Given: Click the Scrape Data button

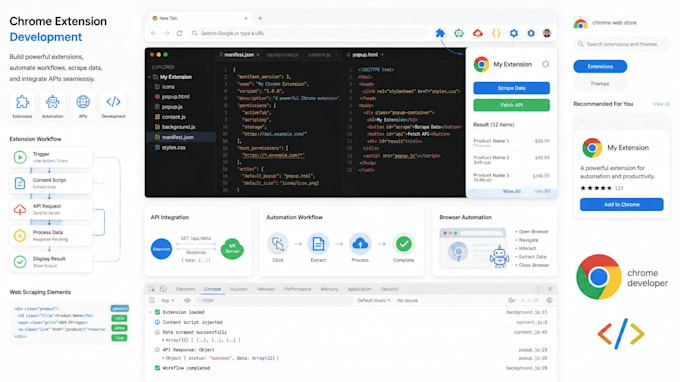Looking at the screenshot, I should (x=511, y=88).
